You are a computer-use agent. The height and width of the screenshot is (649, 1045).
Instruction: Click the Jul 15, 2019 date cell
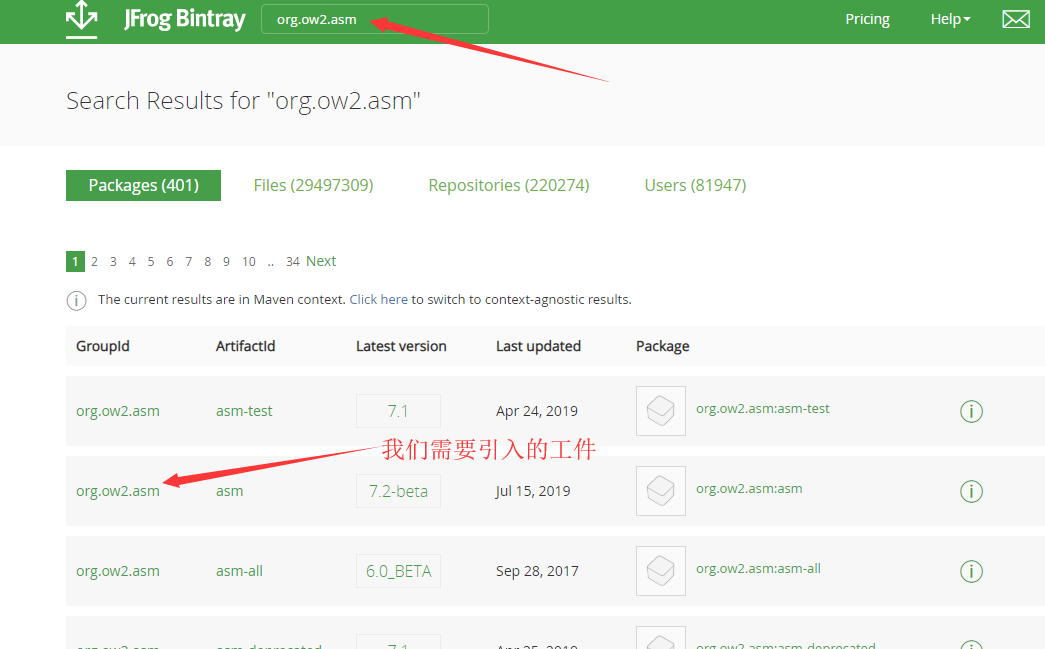(x=533, y=491)
